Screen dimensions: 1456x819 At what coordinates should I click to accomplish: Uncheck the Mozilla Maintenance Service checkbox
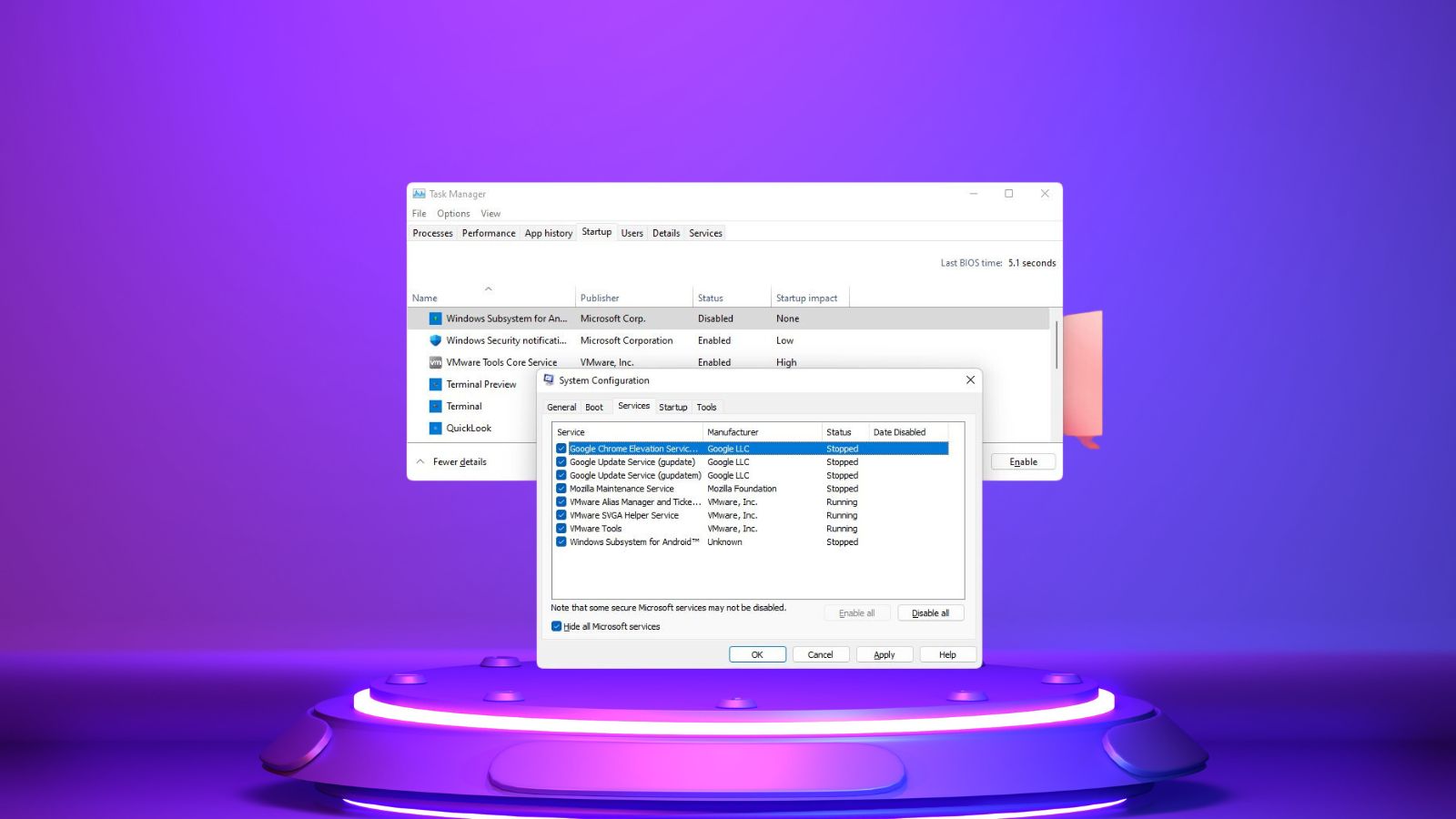click(561, 489)
